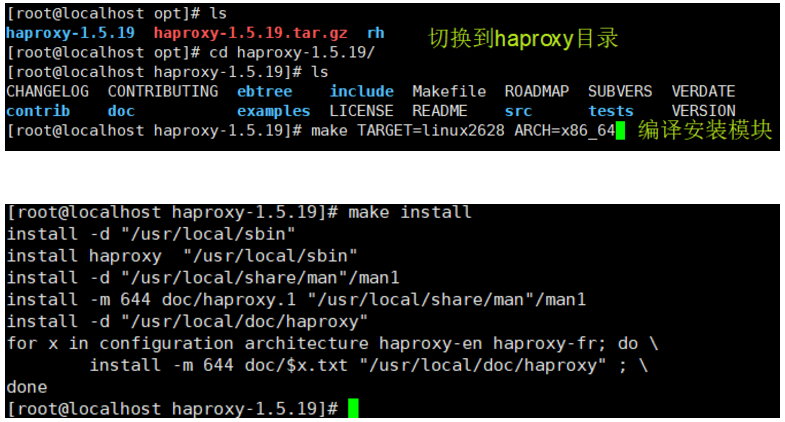
Task: Click the 编译安装模块 annotation
Action: pyautogui.click(x=704, y=131)
